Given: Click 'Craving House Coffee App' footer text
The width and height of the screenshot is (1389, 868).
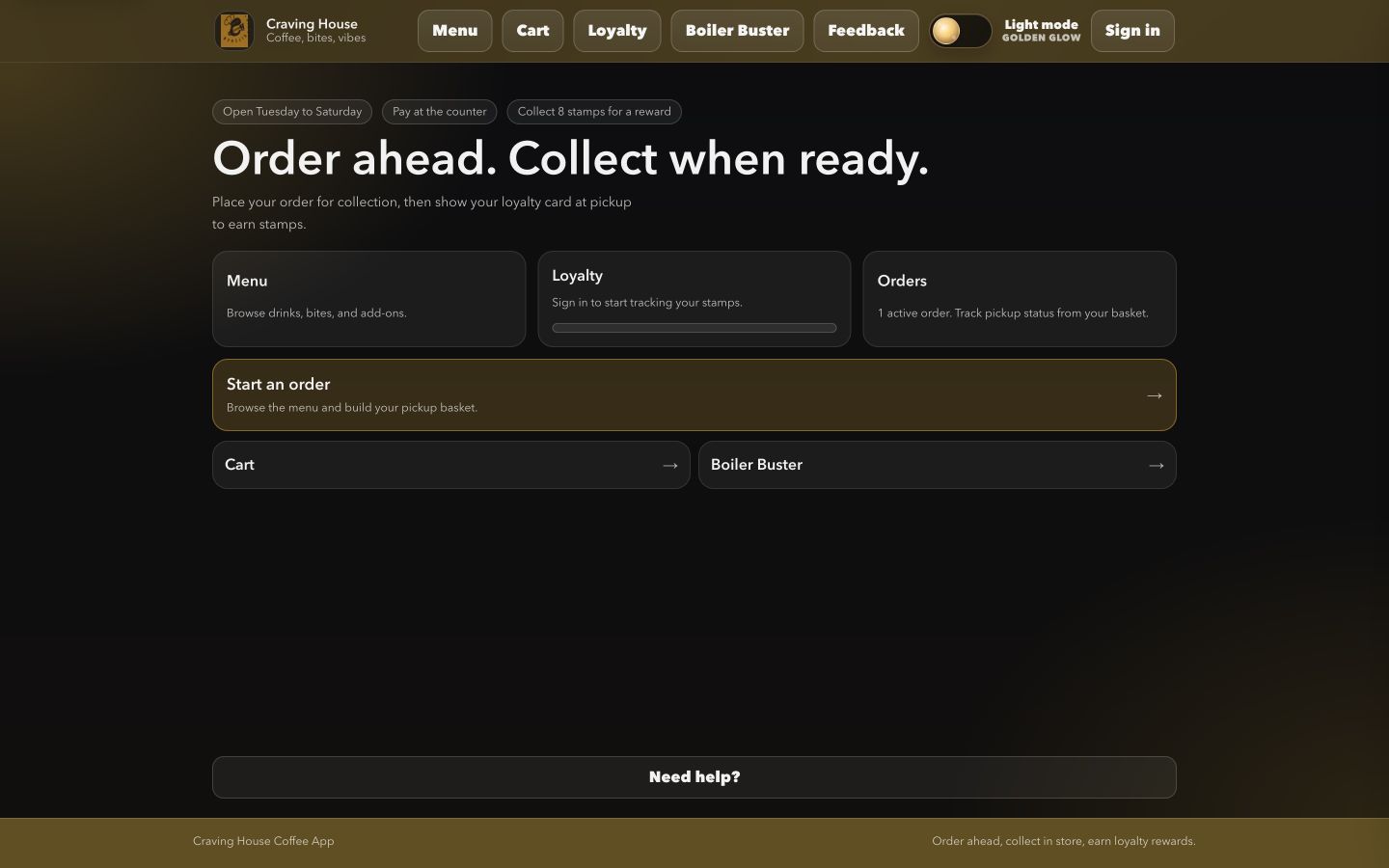Looking at the screenshot, I should coord(263,841).
